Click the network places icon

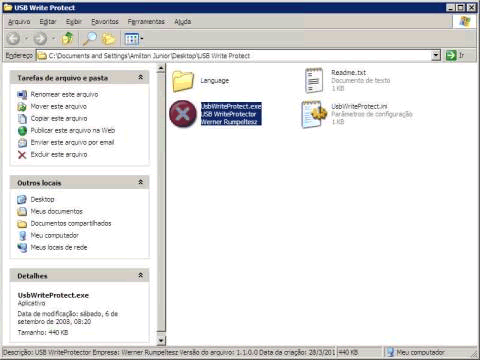(x=22, y=247)
